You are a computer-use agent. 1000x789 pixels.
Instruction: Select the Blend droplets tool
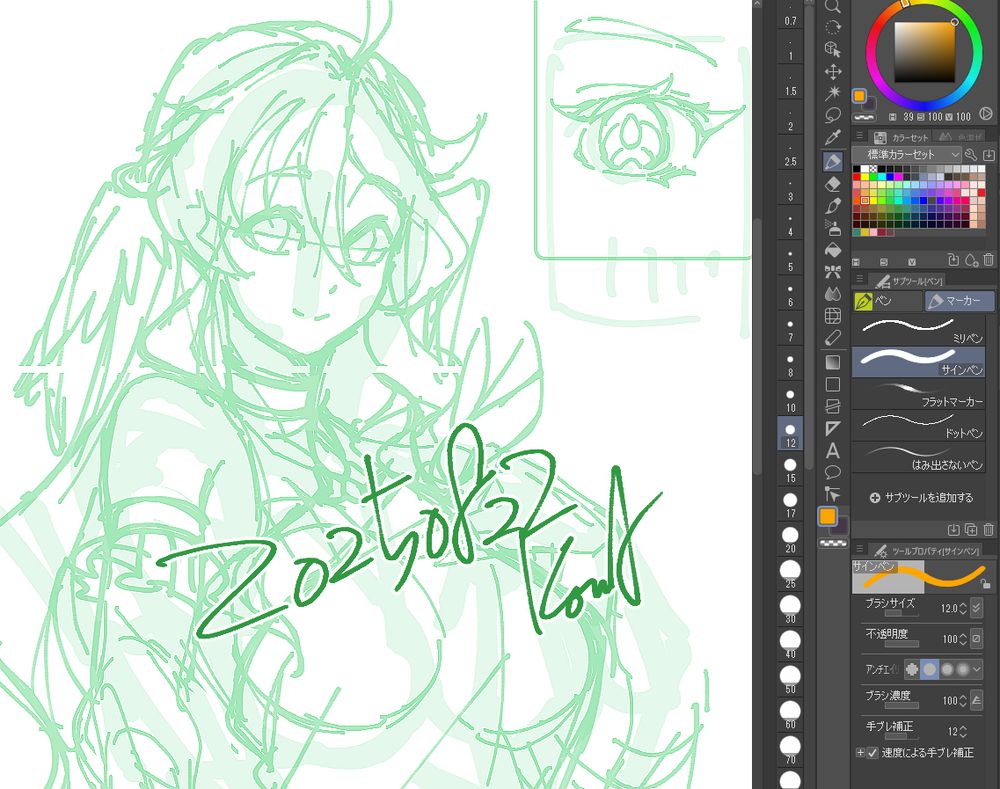832,294
